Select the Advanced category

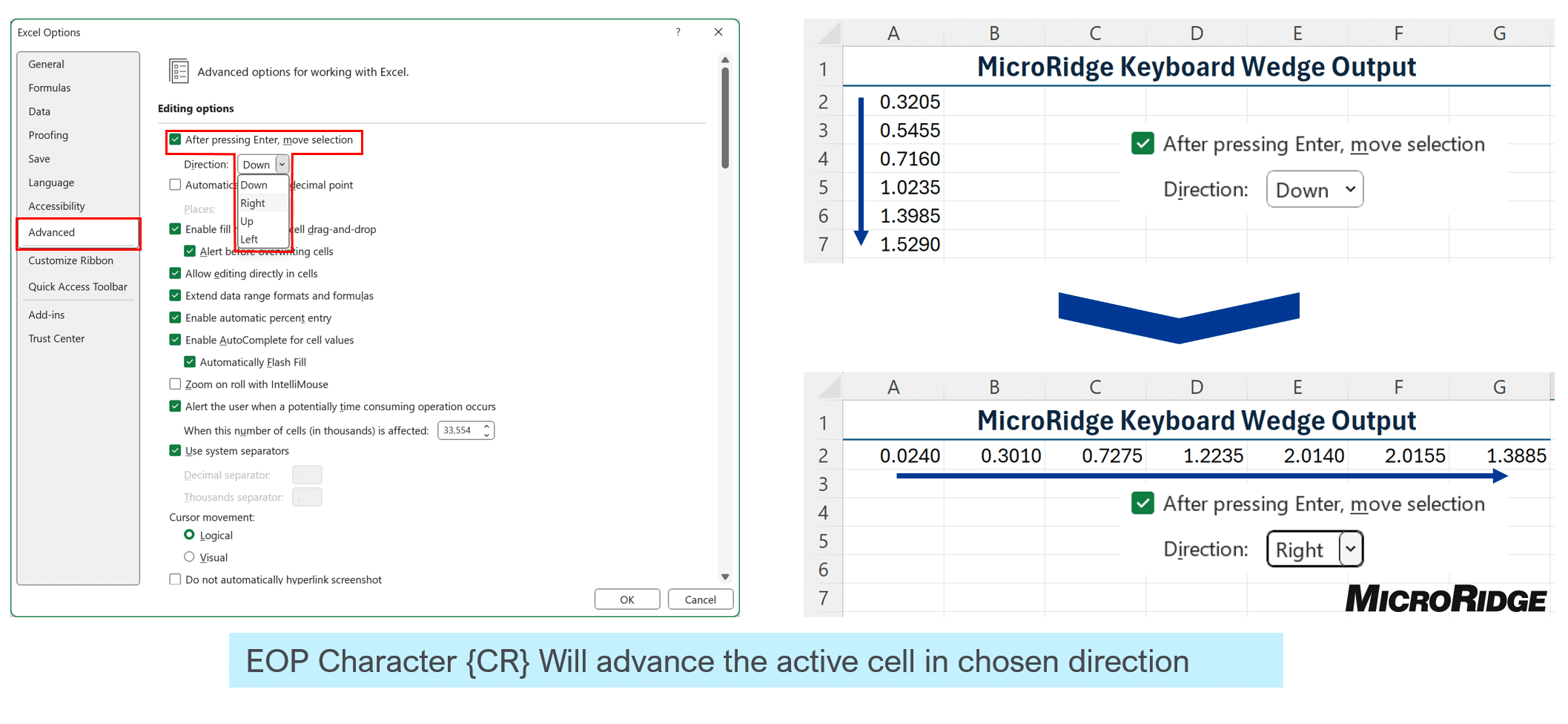[78, 233]
